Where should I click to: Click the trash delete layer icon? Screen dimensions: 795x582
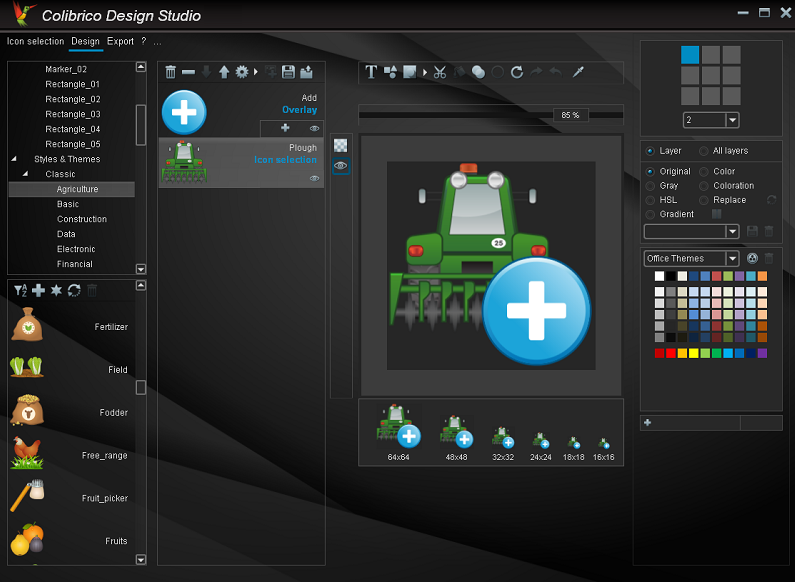pos(170,72)
